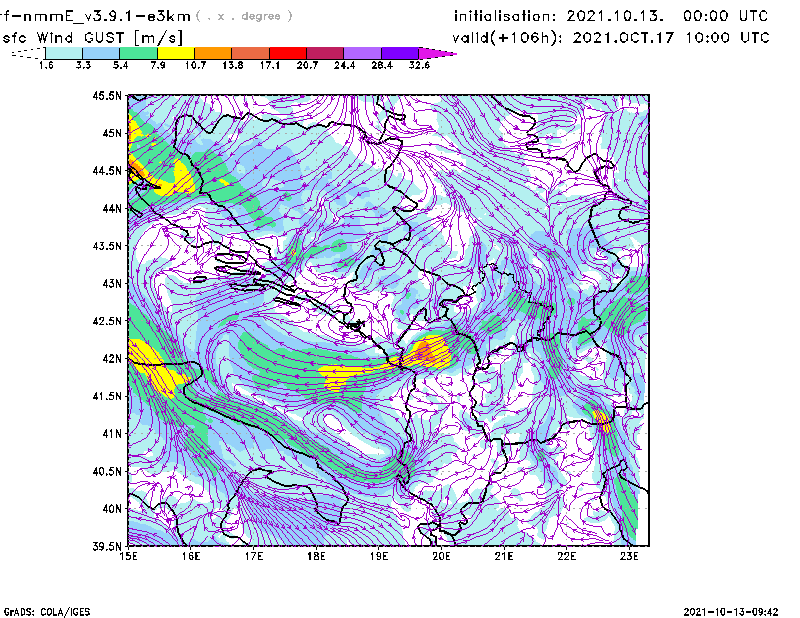Viewport: 800px width, 618px height.
Task: Click the 'valid(+106h): 2021.OCT.17 10:00 UTC' text
Action: 611,38
